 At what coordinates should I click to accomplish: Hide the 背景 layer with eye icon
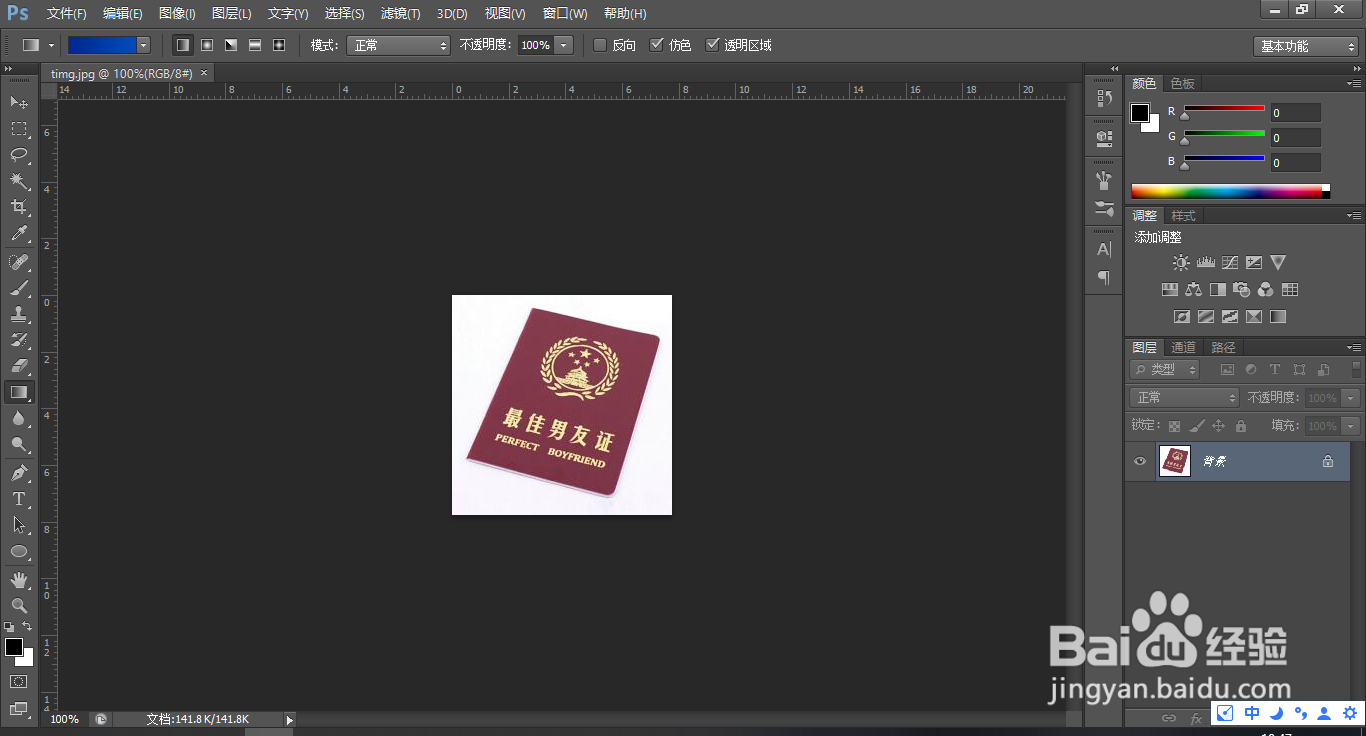coord(1140,461)
